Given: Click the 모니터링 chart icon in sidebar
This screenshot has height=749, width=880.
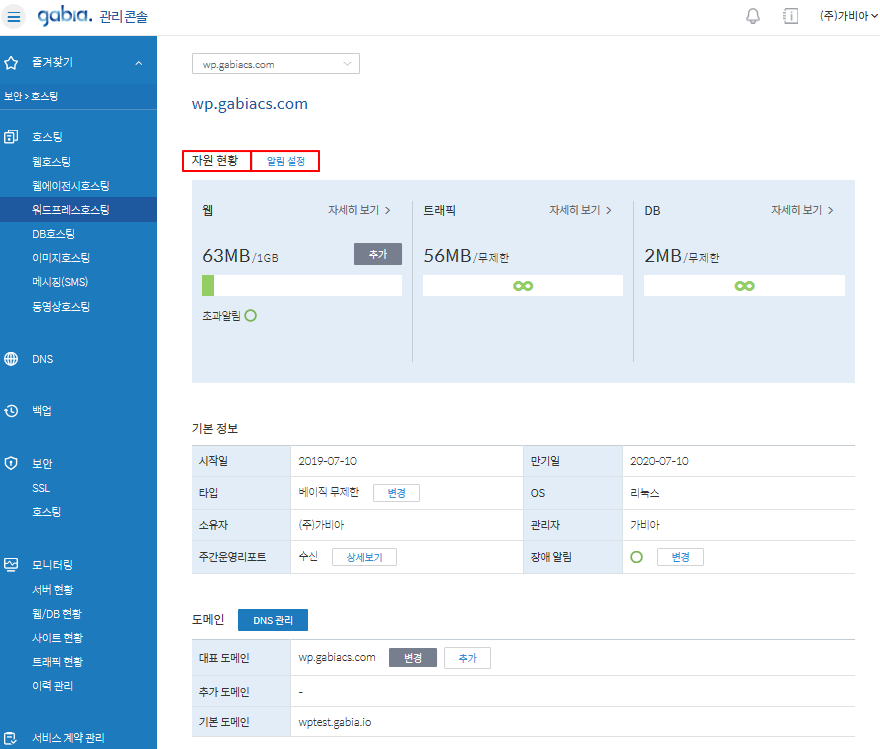Looking at the screenshot, I should pyautogui.click(x=12, y=565).
